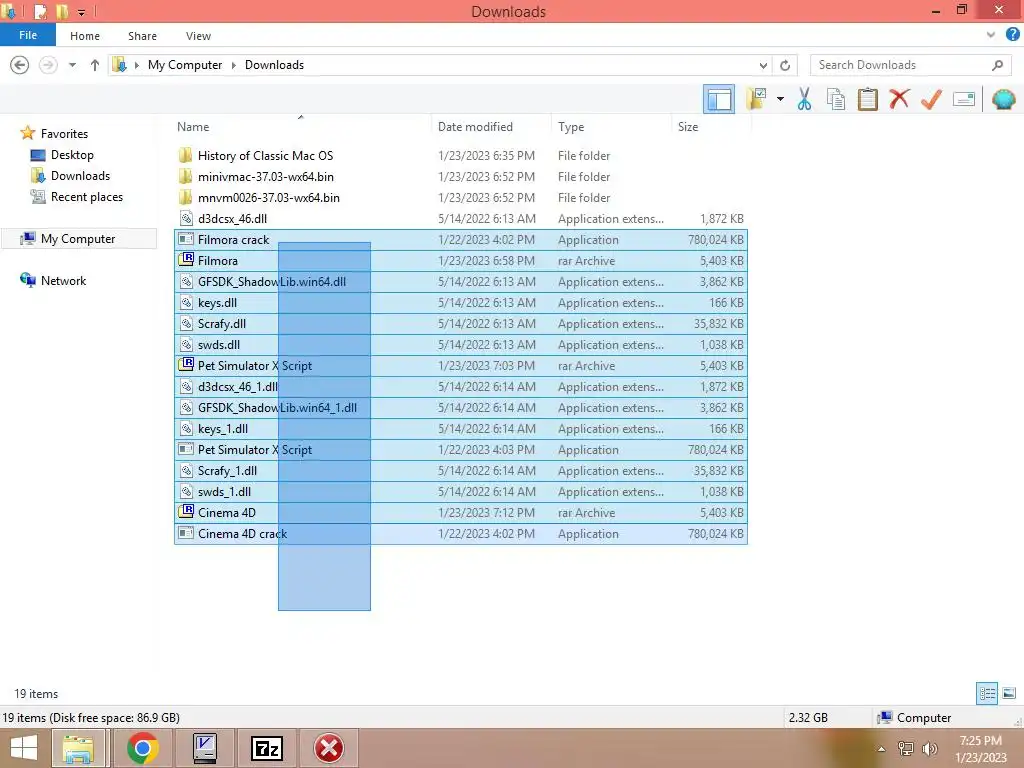Open the folder options toolbar icon

[757, 99]
